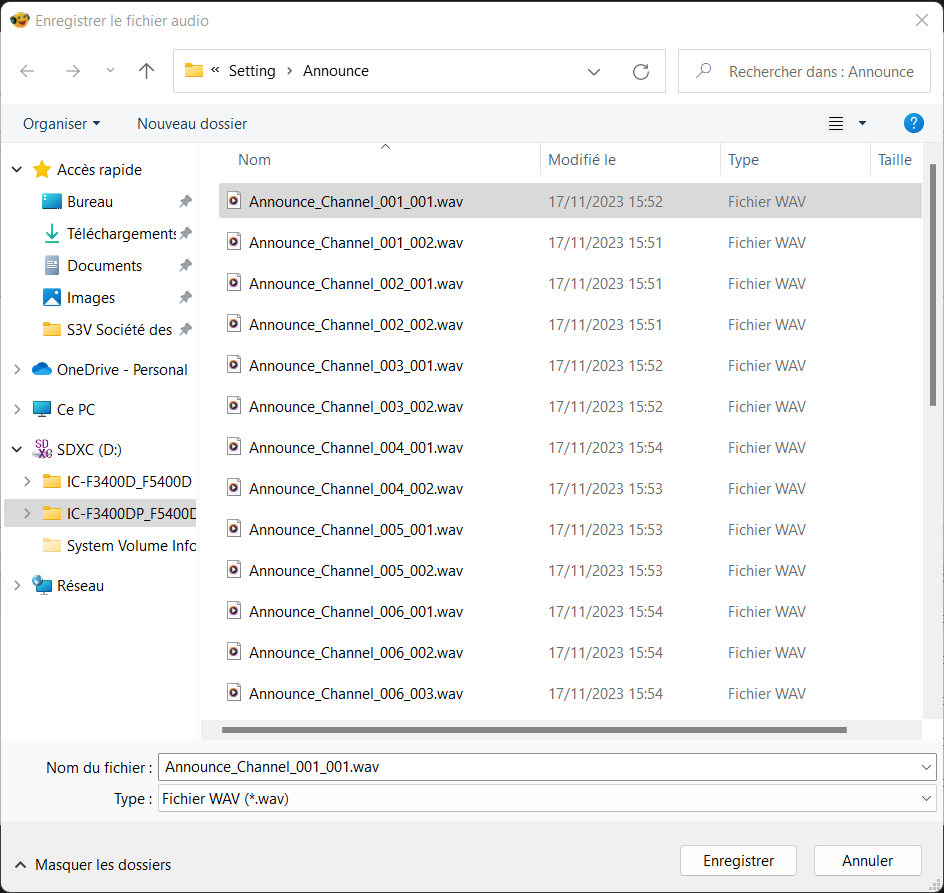This screenshot has height=893, width=944.
Task: Select the SDXC (D:) drive icon
Action: (x=42, y=449)
